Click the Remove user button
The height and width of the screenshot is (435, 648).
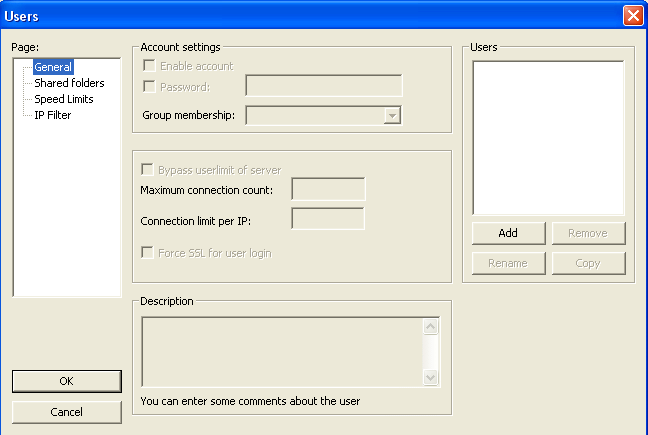(588, 233)
